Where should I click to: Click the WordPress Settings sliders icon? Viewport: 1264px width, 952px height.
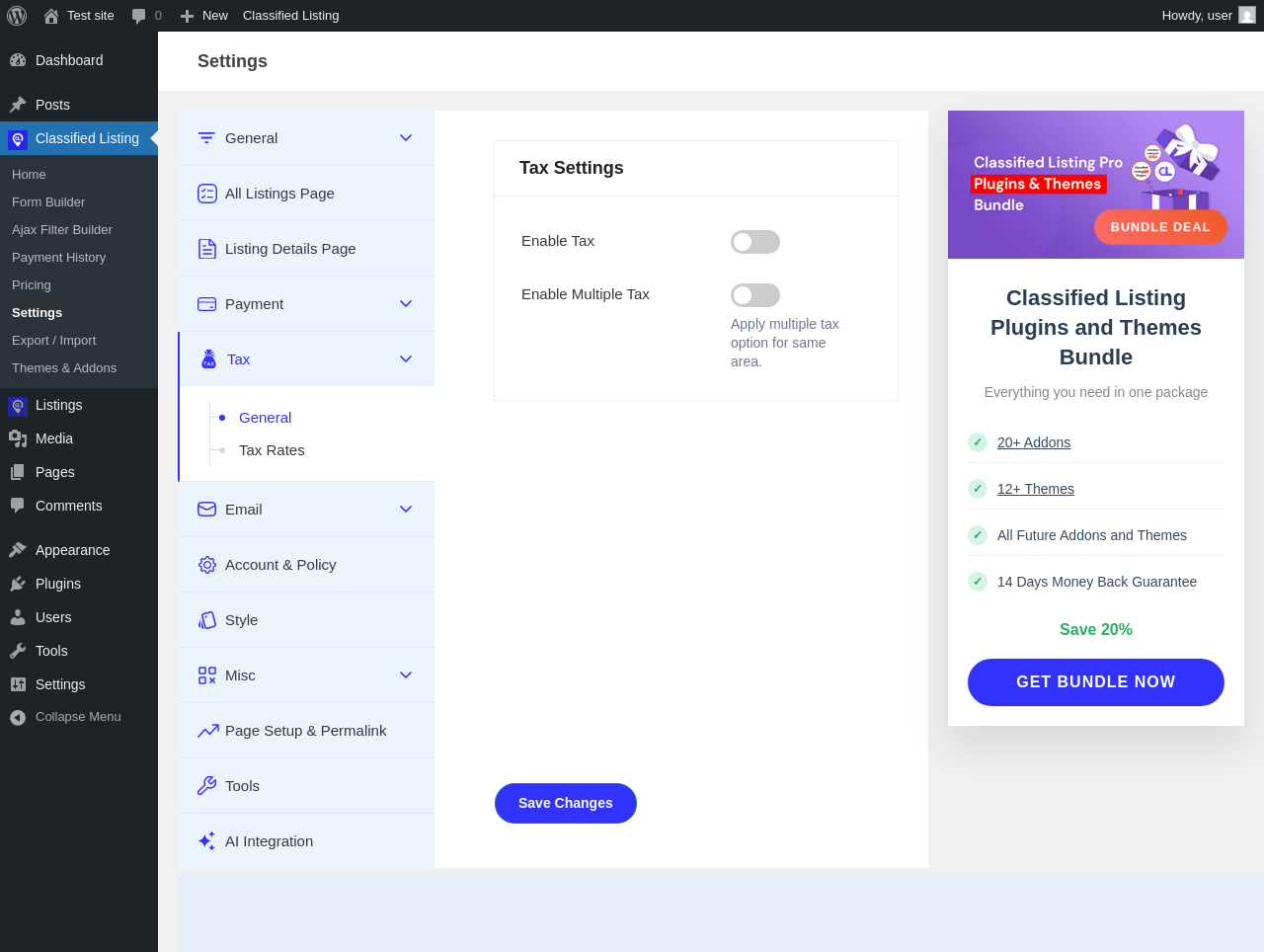point(18,684)
